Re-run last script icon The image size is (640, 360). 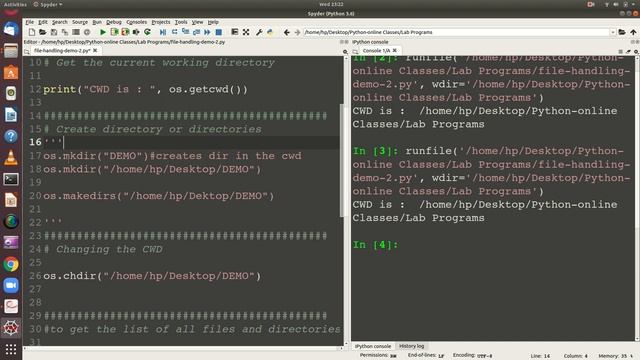[147, 32]
